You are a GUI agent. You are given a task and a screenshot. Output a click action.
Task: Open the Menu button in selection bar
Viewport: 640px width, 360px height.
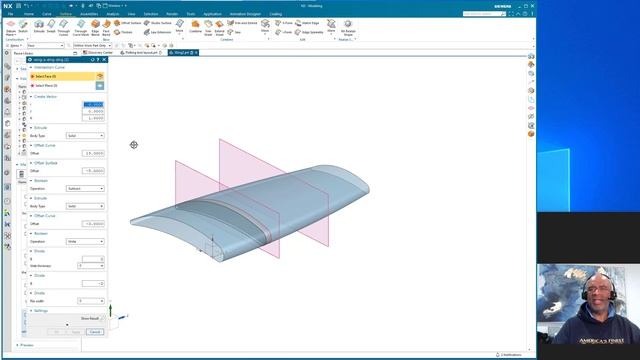click(15, 45)
